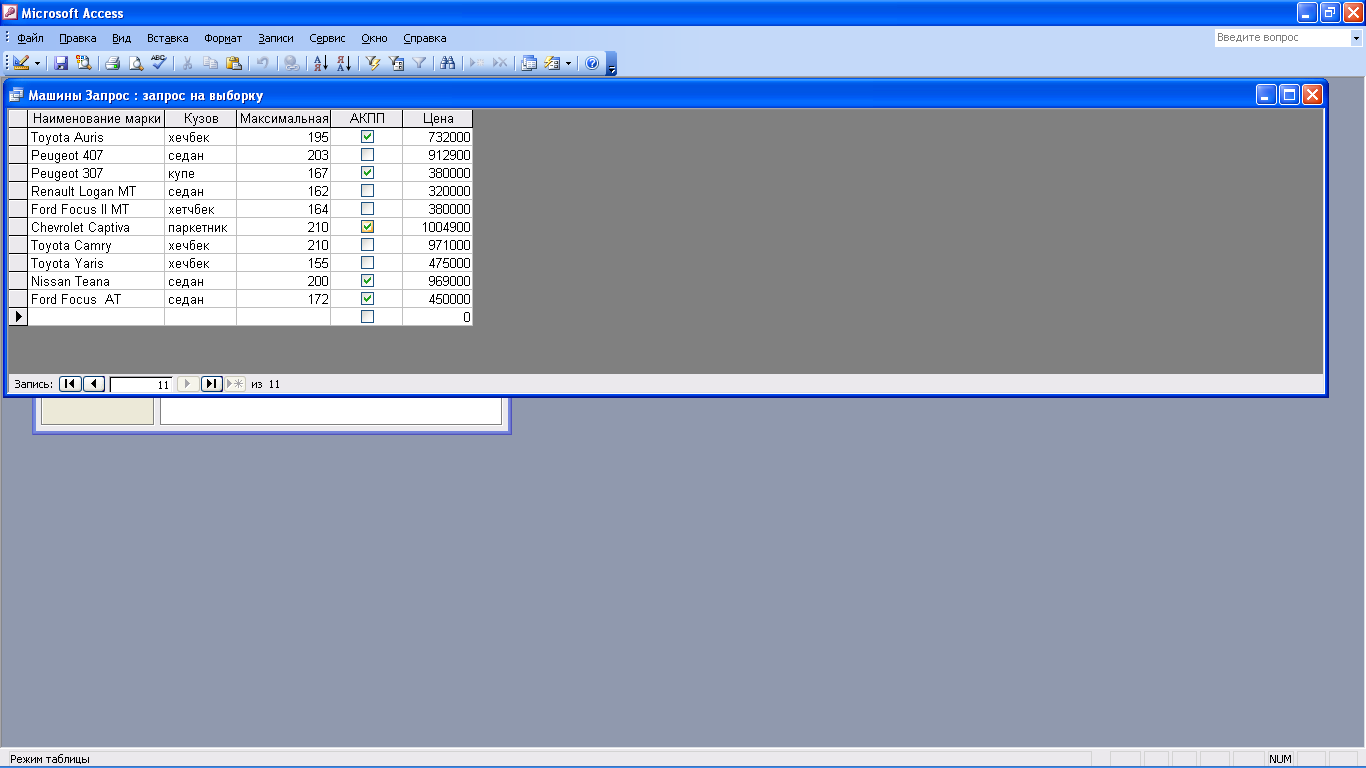The image size is (1366, 768).
Task: Open the Сервис menu
Action: (x=328, y=38)
